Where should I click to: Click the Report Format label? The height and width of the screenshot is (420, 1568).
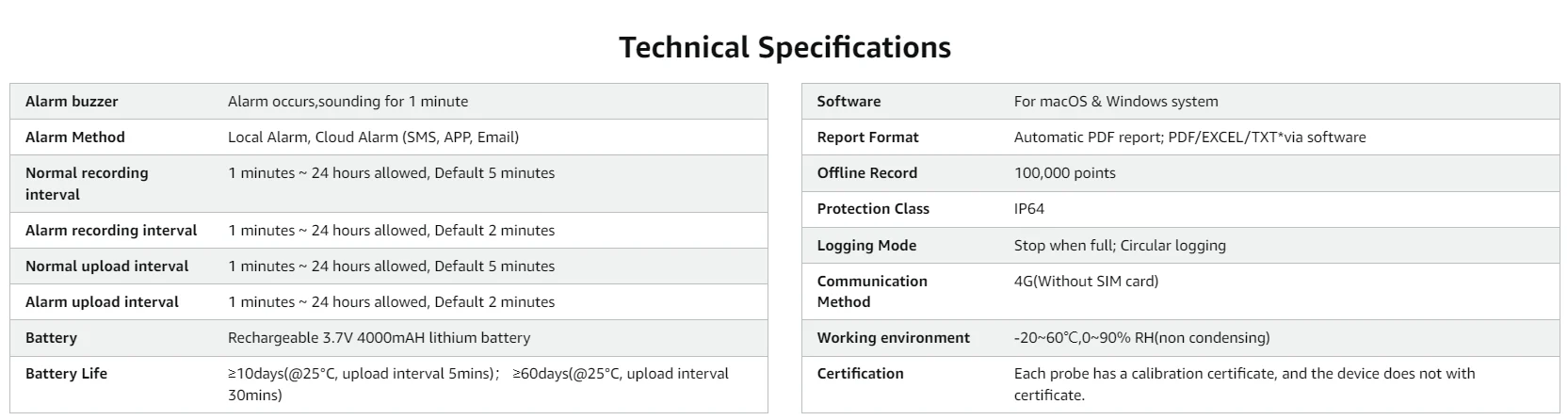(x=867, y=137)
